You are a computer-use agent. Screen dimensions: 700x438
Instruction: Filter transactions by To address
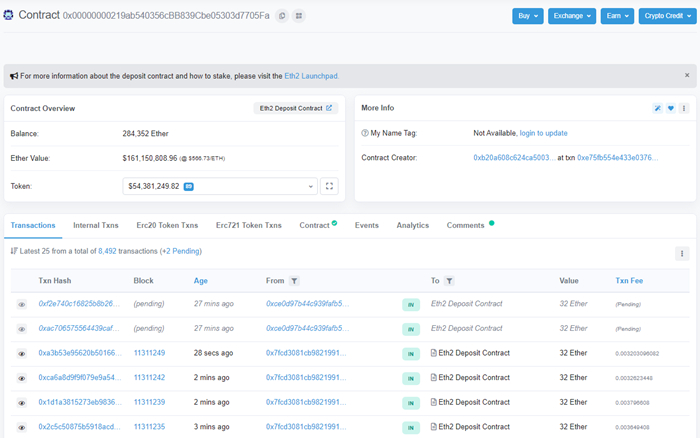(449, 281)
